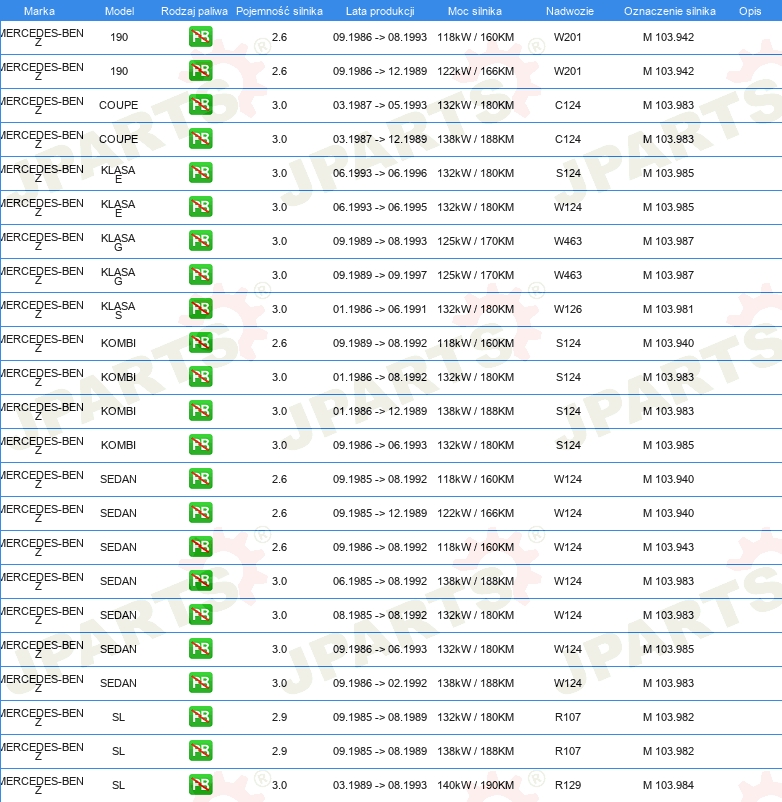Image resolution: width=782 pixels, height=802 pixels.
Task: Click the fuel icon in the 190 122kW row
Action: tap(200, 71)
